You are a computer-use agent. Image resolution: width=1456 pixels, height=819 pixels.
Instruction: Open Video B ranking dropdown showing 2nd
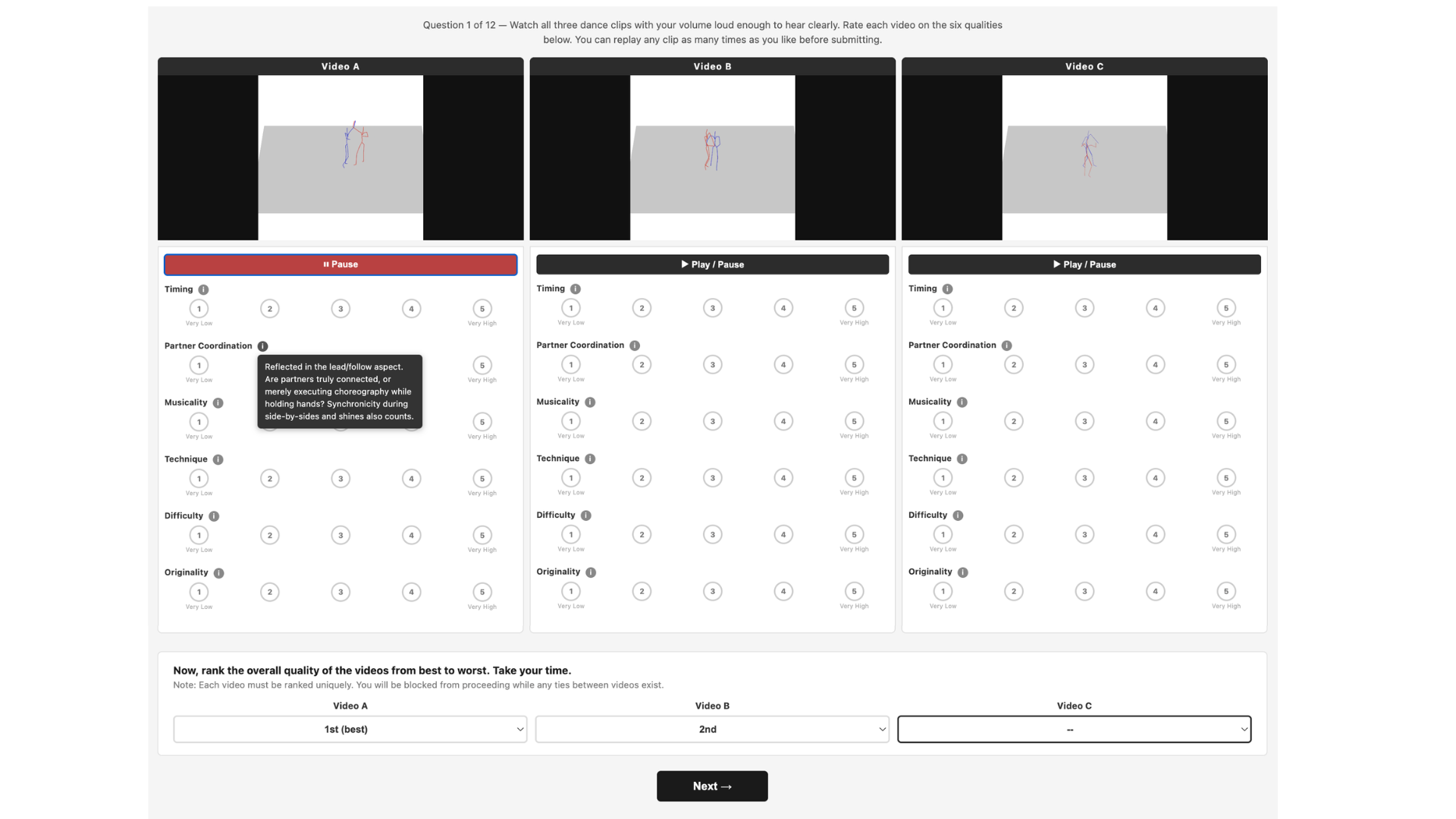coord(712,730)
